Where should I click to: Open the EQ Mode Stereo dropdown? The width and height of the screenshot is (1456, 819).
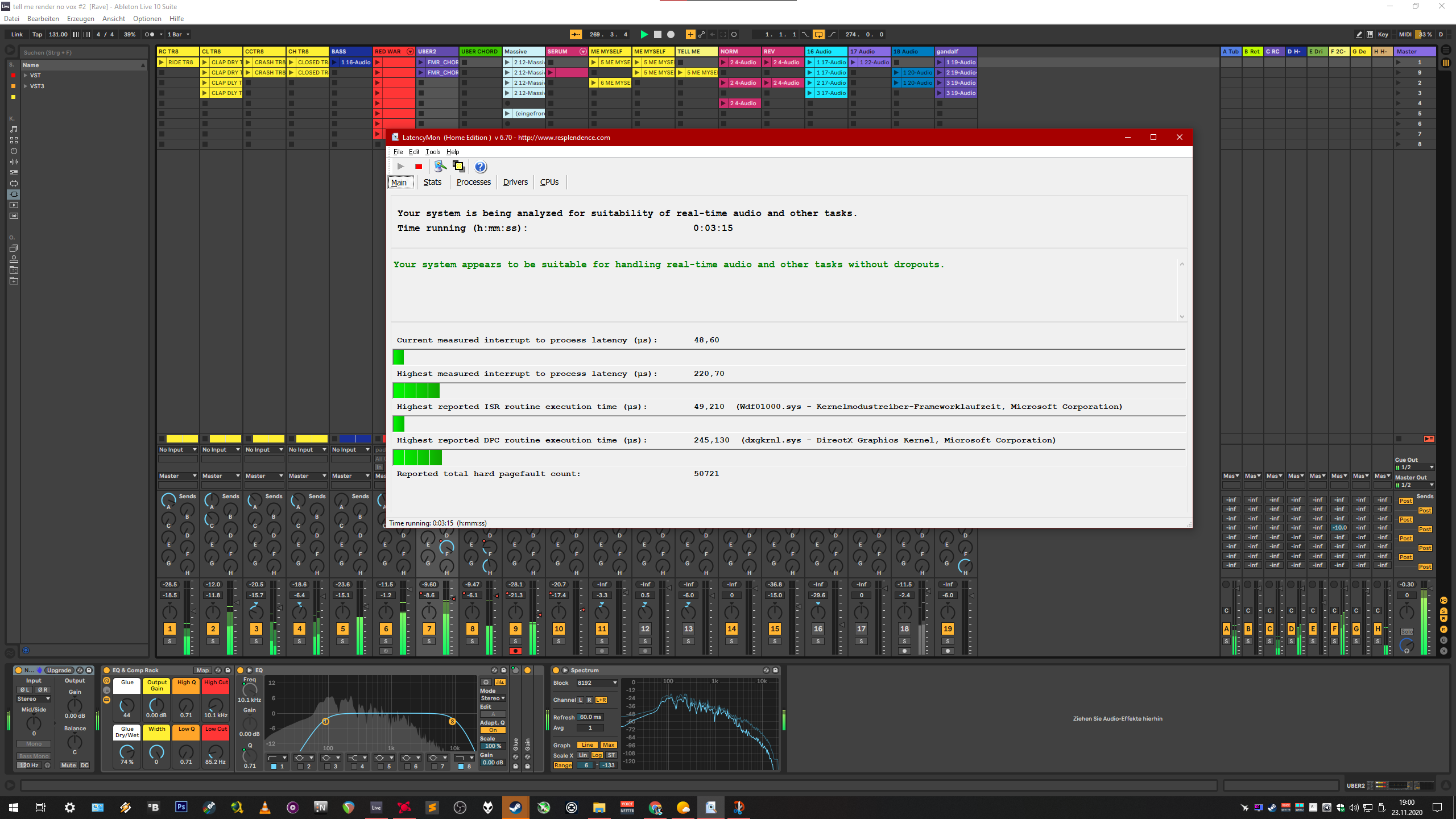click(x=493, y=698)
